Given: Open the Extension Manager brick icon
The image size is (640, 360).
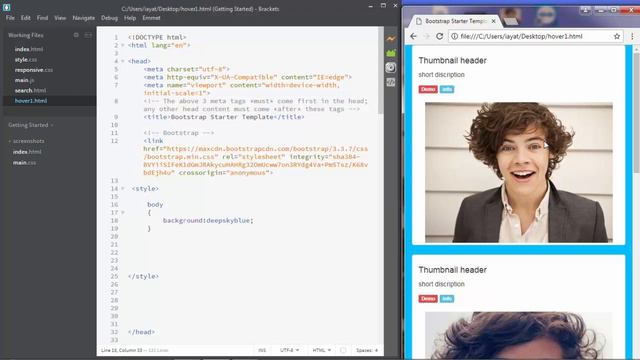Looking at the screenshot, I should [391, 53].
